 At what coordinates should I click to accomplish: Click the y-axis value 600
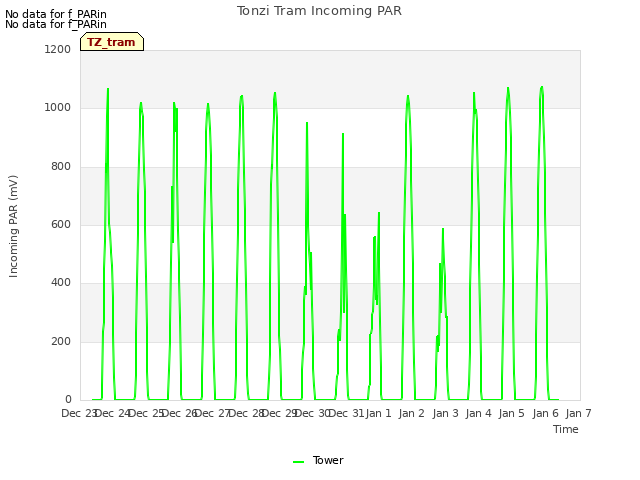(x=61, y=224)
